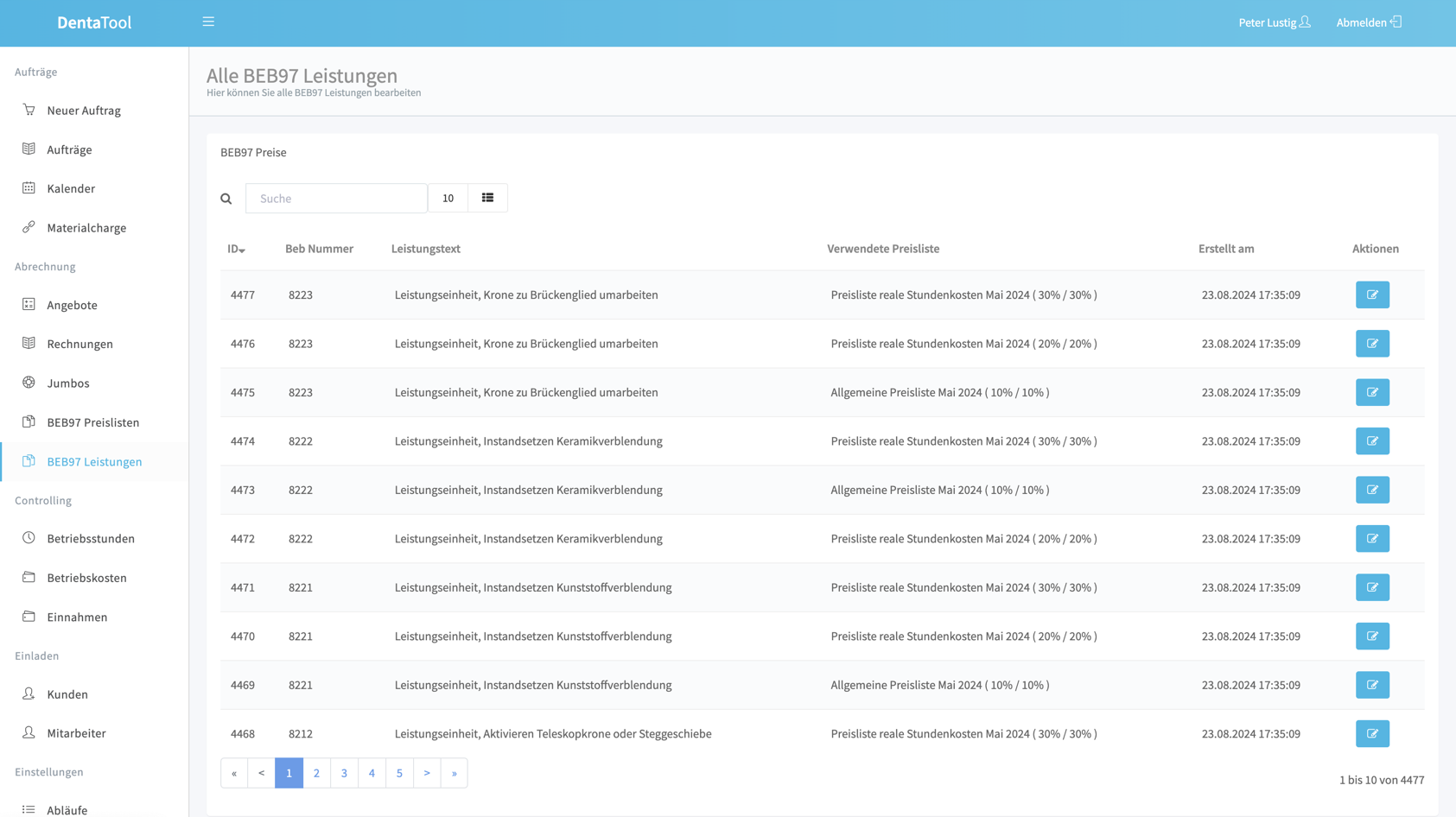Edit the entry with ID 4468

(1372, 734)
